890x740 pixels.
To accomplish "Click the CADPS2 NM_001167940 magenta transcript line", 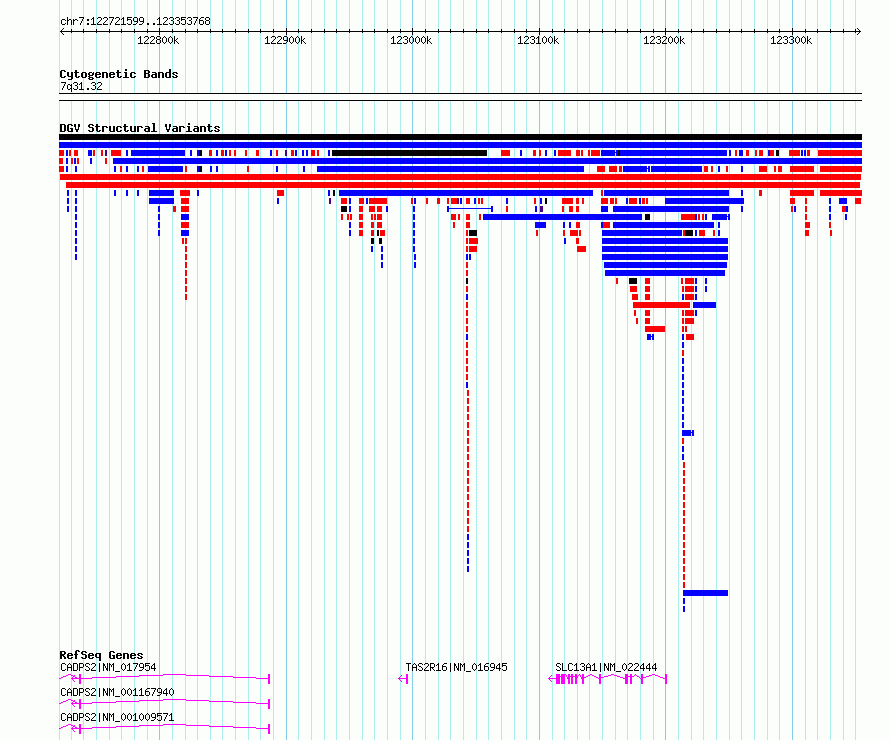I will 165,703.
